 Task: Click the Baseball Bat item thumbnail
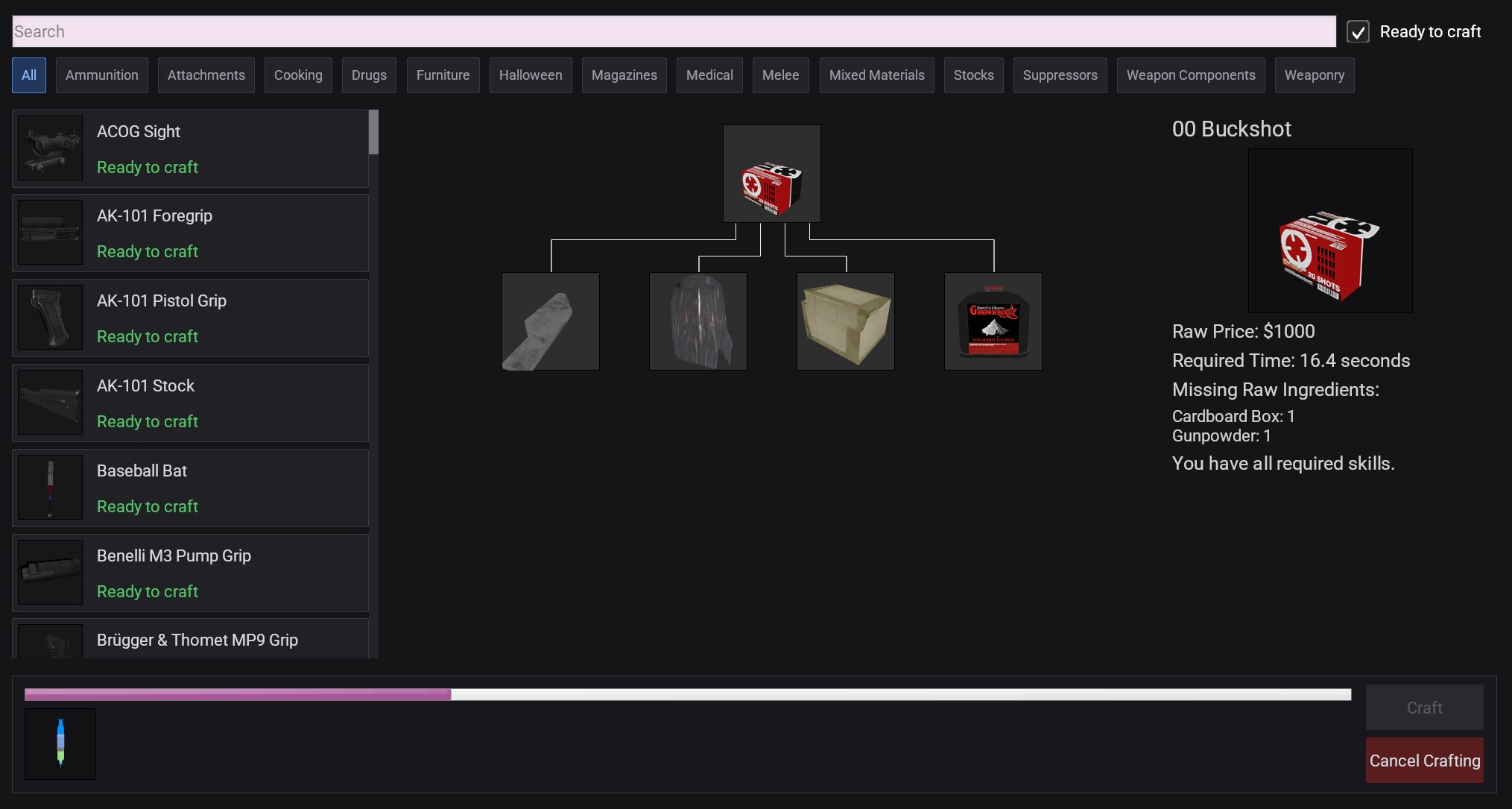pos(50,488)
